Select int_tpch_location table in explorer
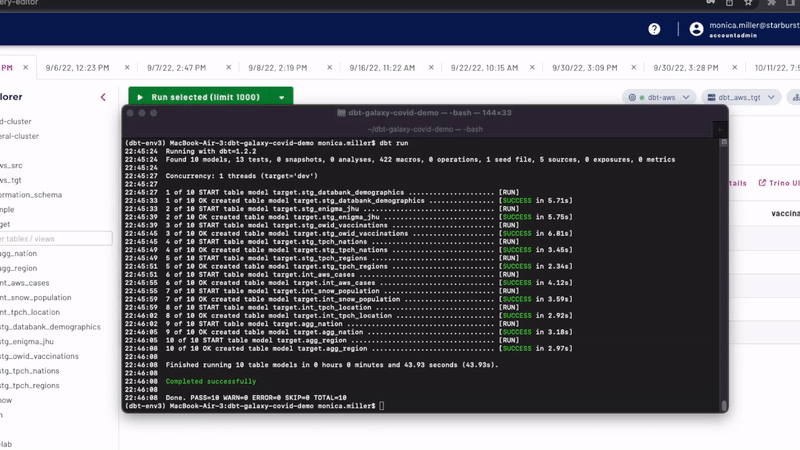The height and width of the screenshot is (450, 800). click(30, 312)
